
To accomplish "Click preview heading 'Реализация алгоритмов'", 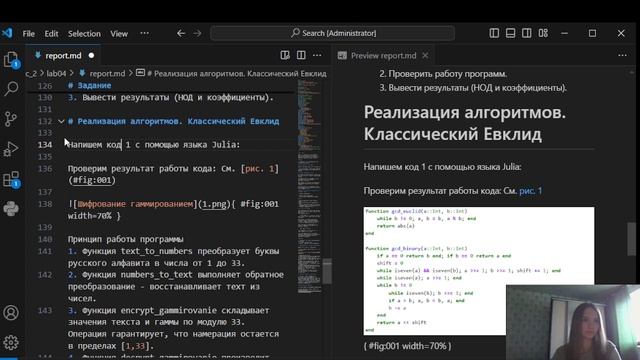I will (x=465, y=123).
